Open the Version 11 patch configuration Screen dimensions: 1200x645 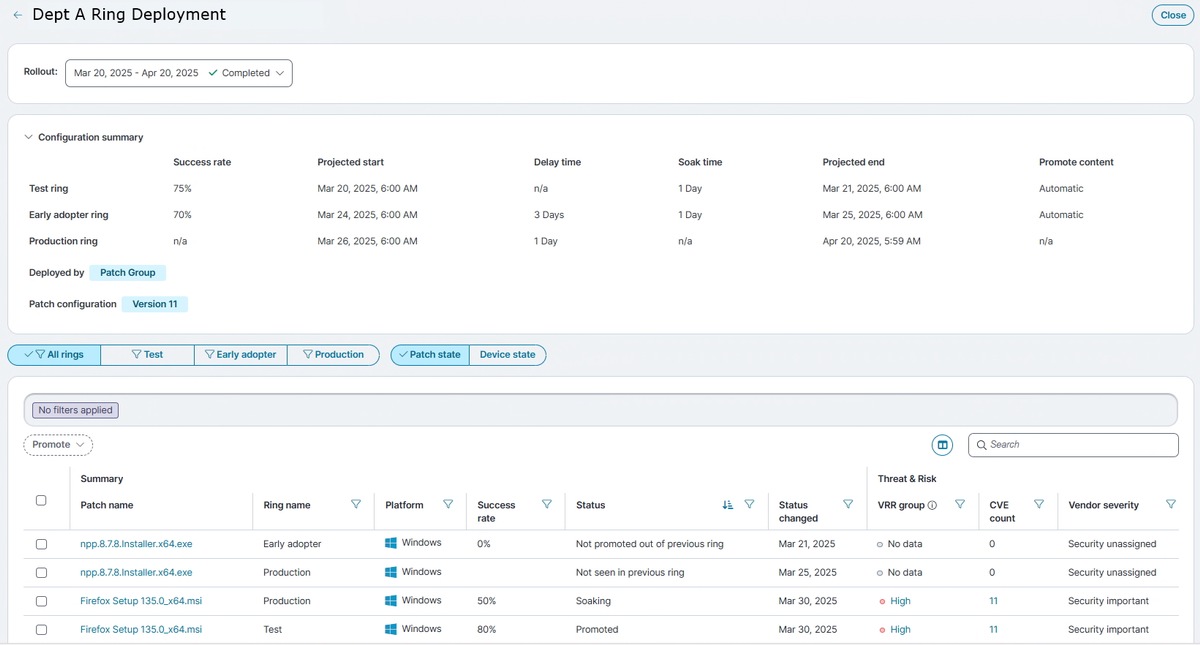155,304
